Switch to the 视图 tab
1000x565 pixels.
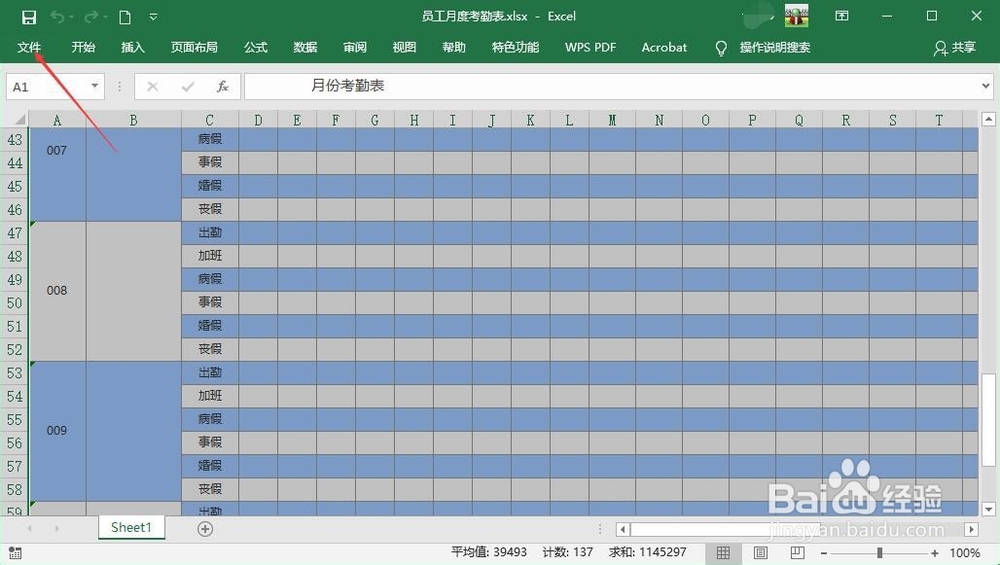(x=404, y=47)
